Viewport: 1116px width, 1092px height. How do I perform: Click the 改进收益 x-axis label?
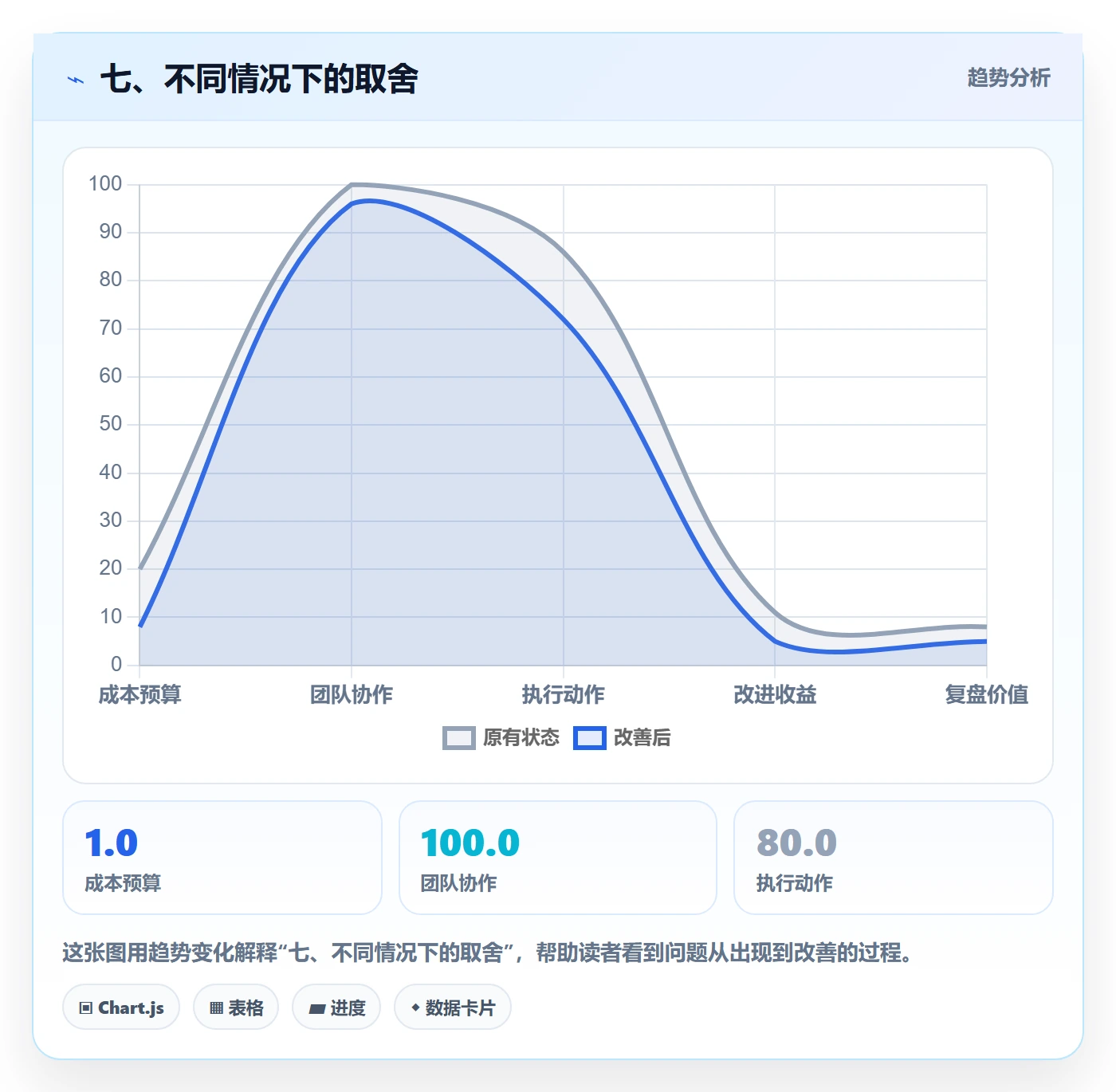point(775,694)
